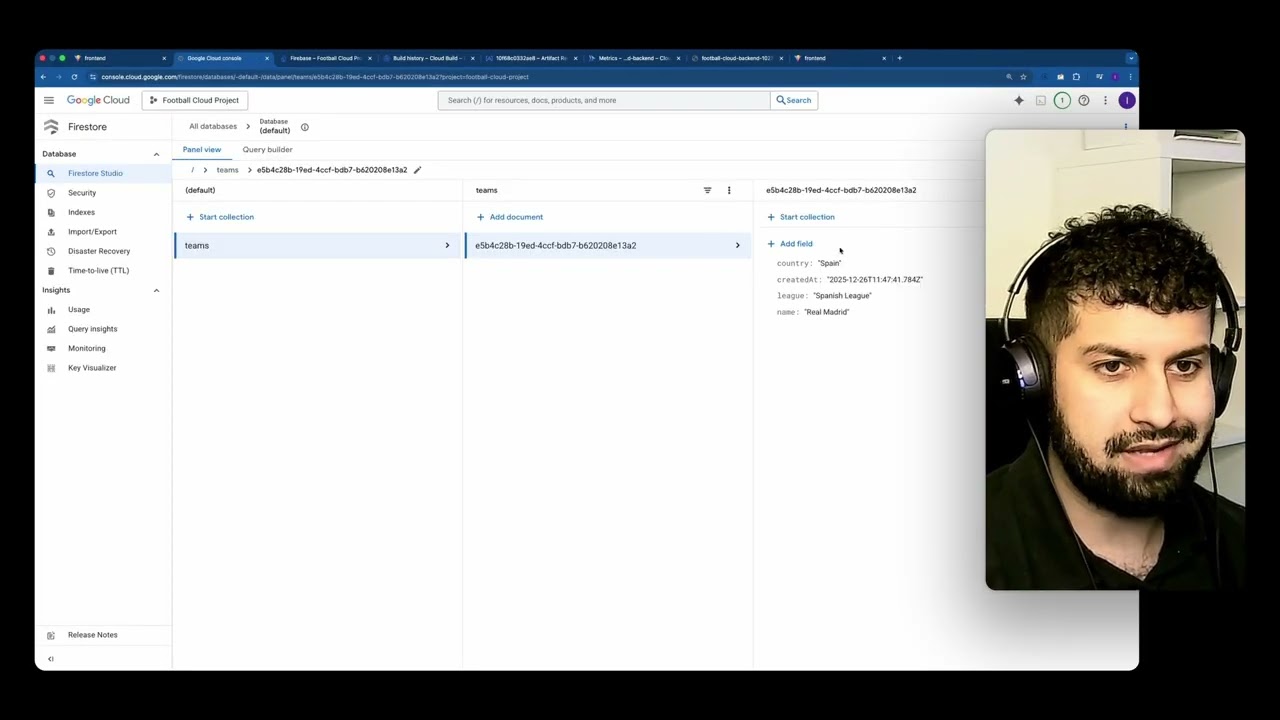Viewport: 1280px width, 720px height.
Task: Click the blue Search button
Action: [x=794, y=100]
